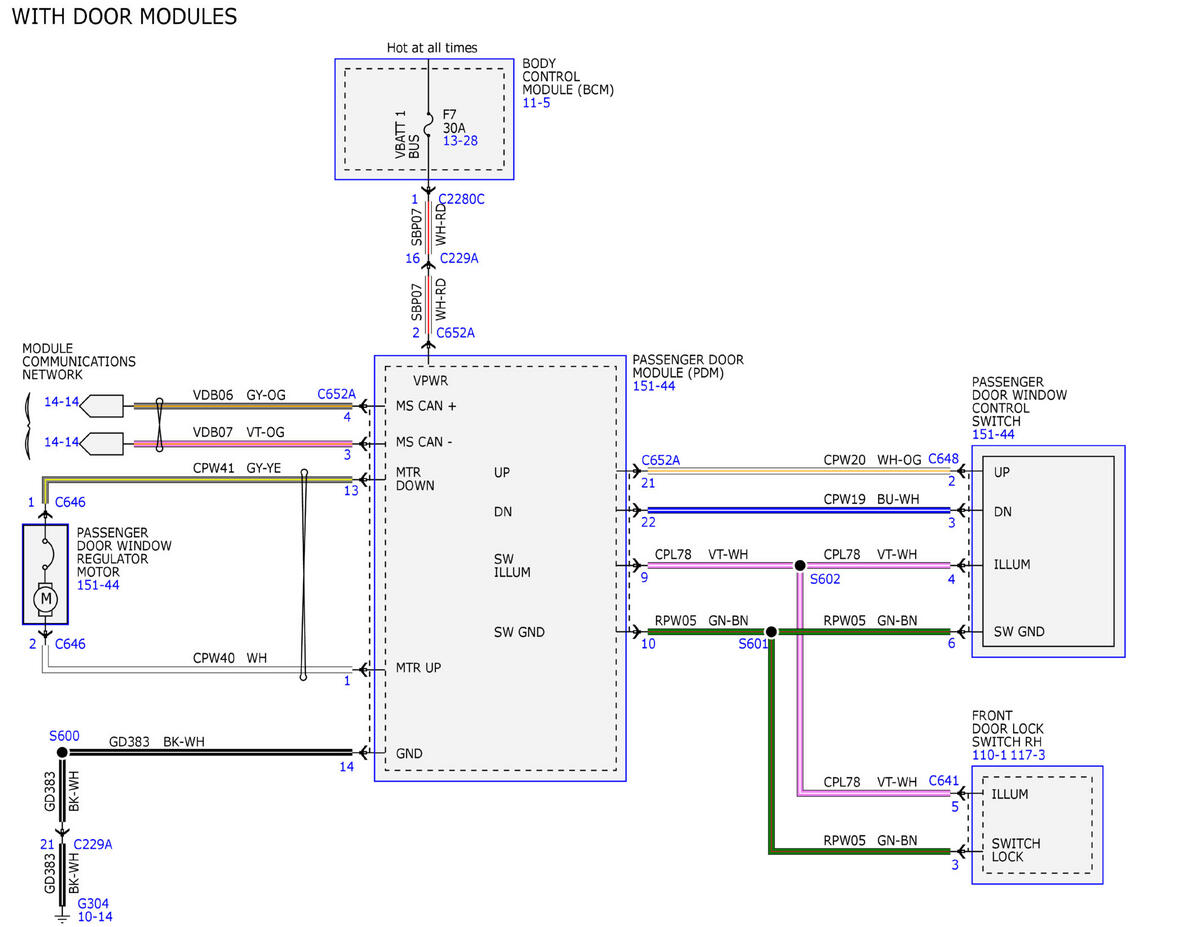This screenshot has width=1200, height=927.
Task: Click connector C229A next to pin 16
Action: click(458, 258)
